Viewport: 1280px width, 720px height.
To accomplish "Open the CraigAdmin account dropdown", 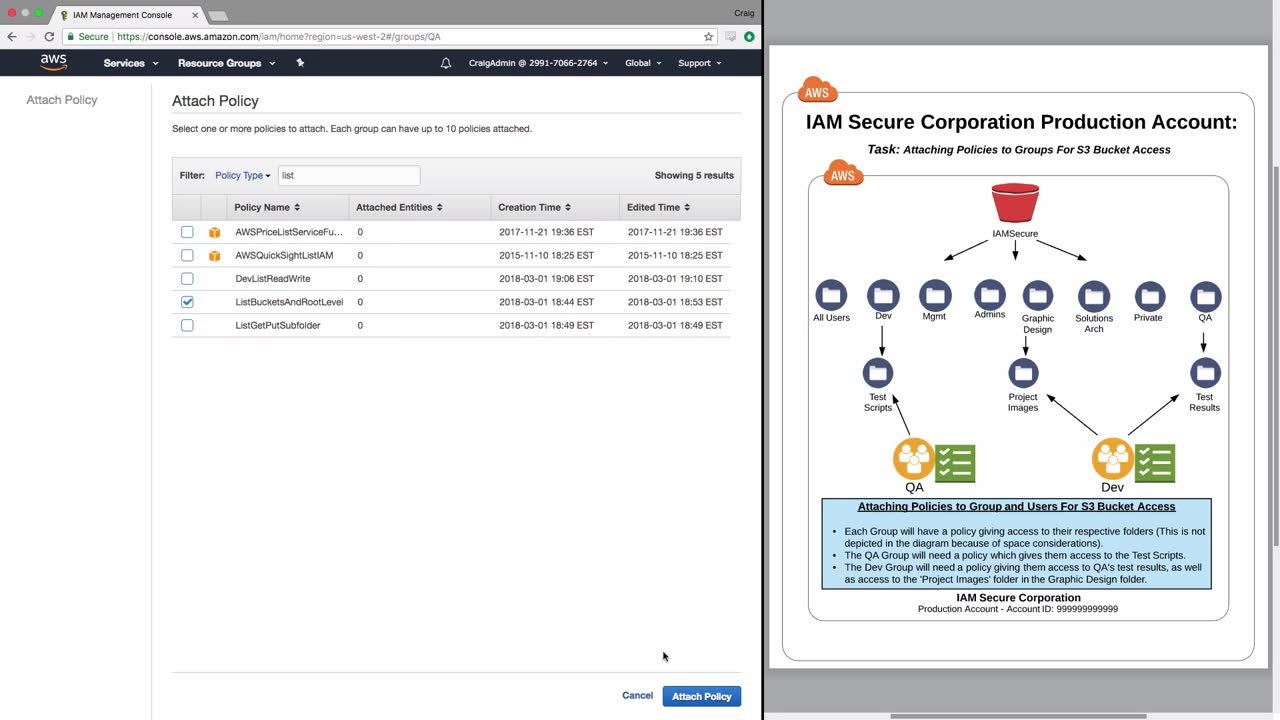I will pos(538,63).
